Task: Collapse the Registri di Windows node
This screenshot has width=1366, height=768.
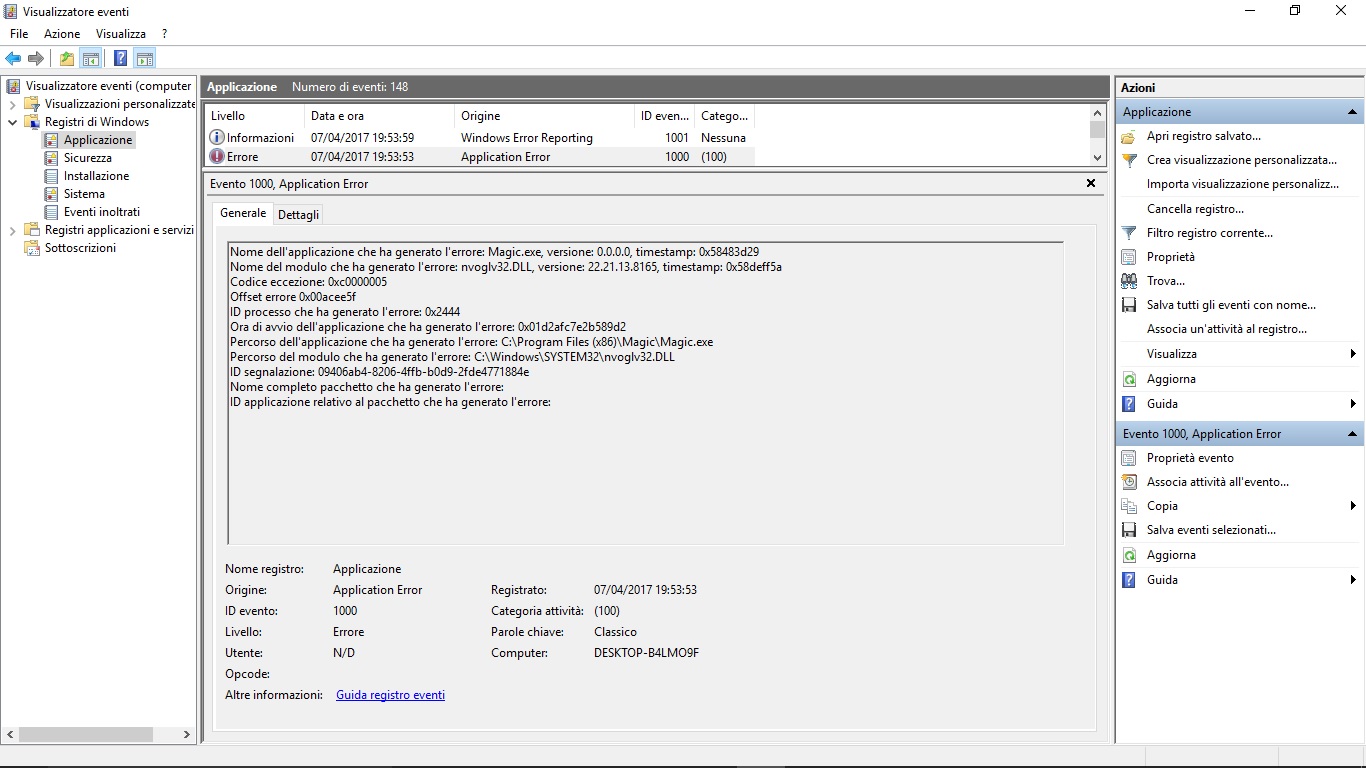Action: (12, 122)
